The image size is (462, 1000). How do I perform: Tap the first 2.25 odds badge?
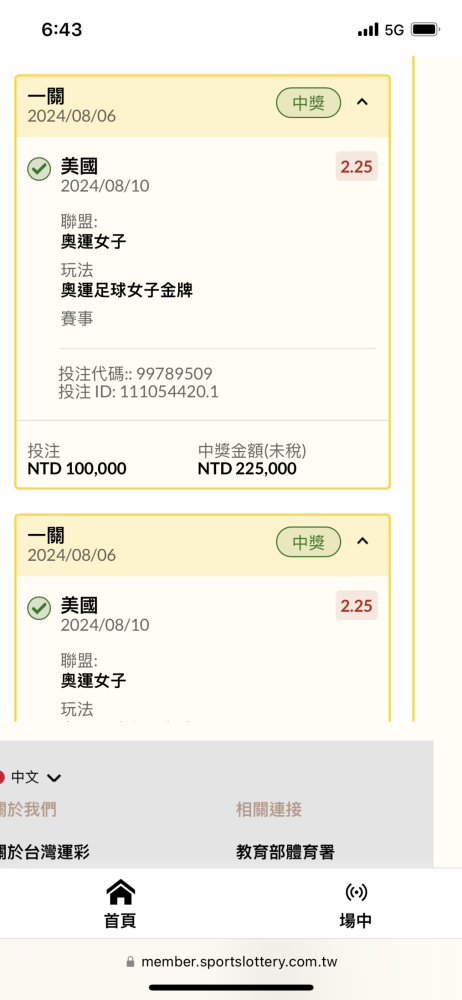(x=357, y=166)
